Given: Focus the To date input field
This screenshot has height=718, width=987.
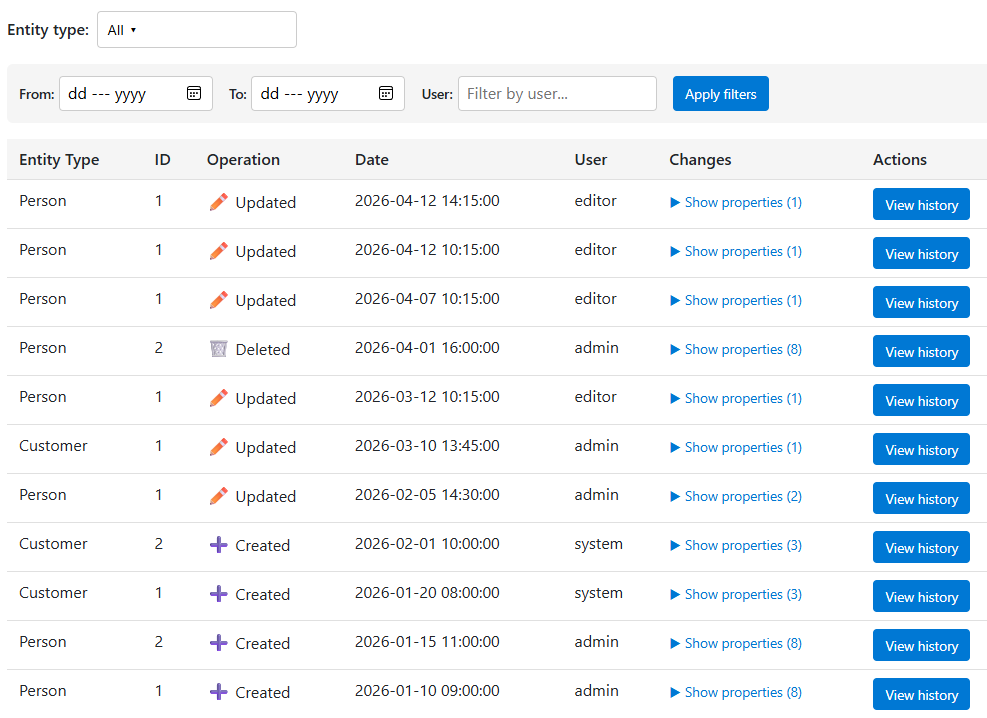Looking at the screenshot, I should [x=328, y=94].
